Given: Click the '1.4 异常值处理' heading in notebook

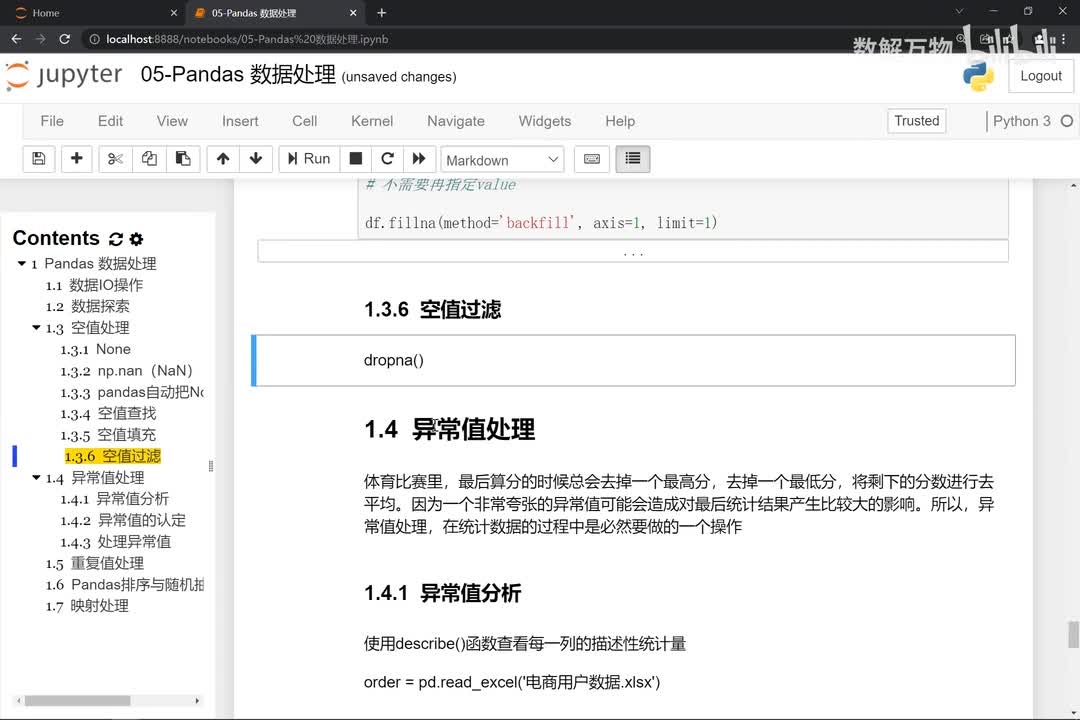Looking at the screenshot, I should [x=450, y=429].
